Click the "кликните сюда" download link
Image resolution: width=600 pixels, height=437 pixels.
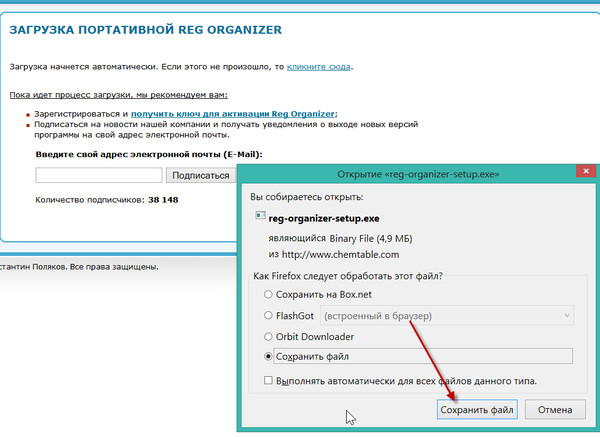(x=318, y=67)
